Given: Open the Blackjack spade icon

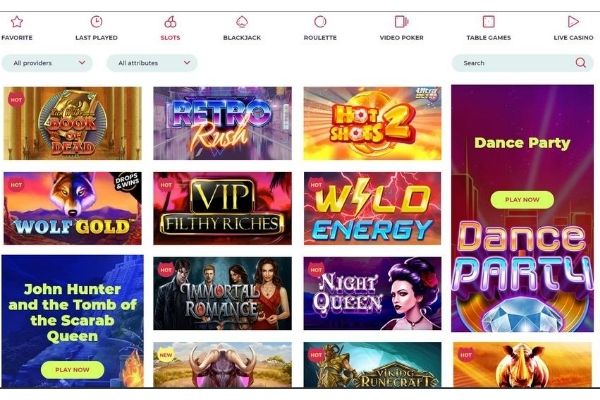Looking at the screenshot, I should 242,22.
